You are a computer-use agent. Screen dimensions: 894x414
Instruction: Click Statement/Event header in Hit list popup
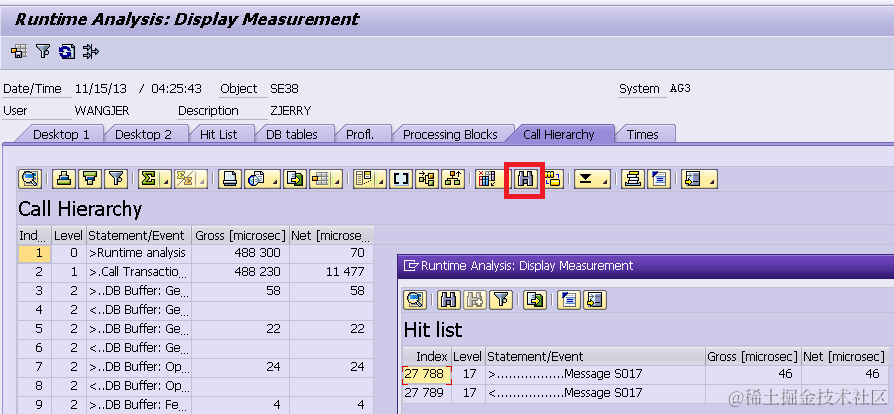tap(595, 357)
